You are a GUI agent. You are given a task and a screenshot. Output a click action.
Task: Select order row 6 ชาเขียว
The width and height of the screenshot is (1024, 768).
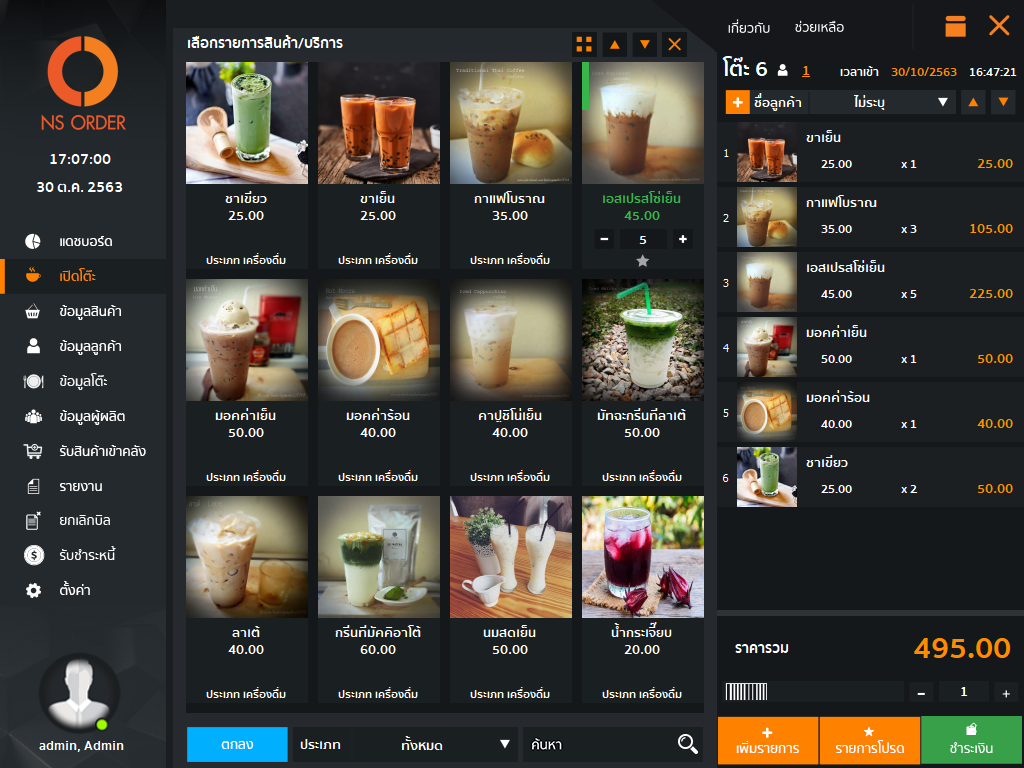pos(870,477)
